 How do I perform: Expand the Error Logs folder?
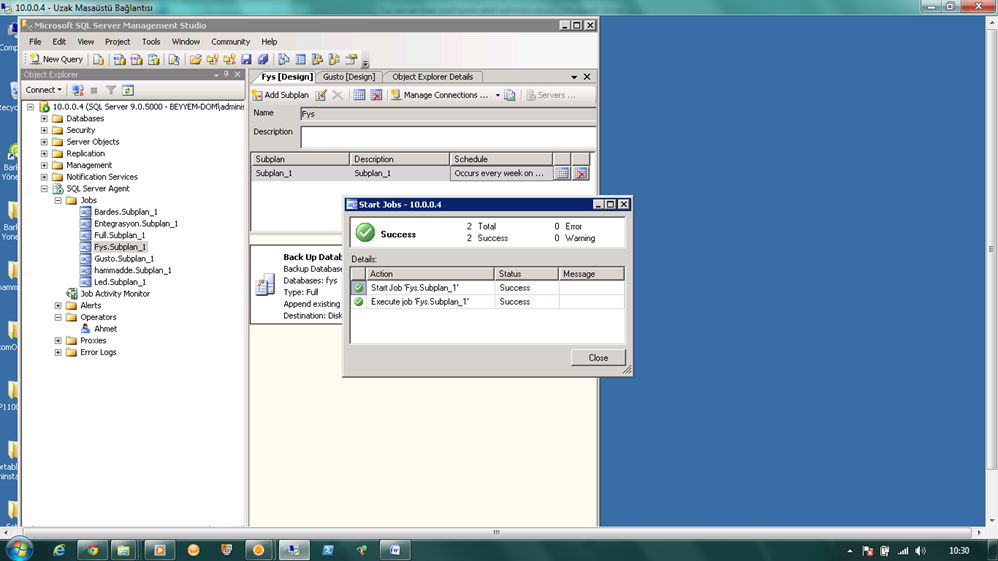coord(58,352)
